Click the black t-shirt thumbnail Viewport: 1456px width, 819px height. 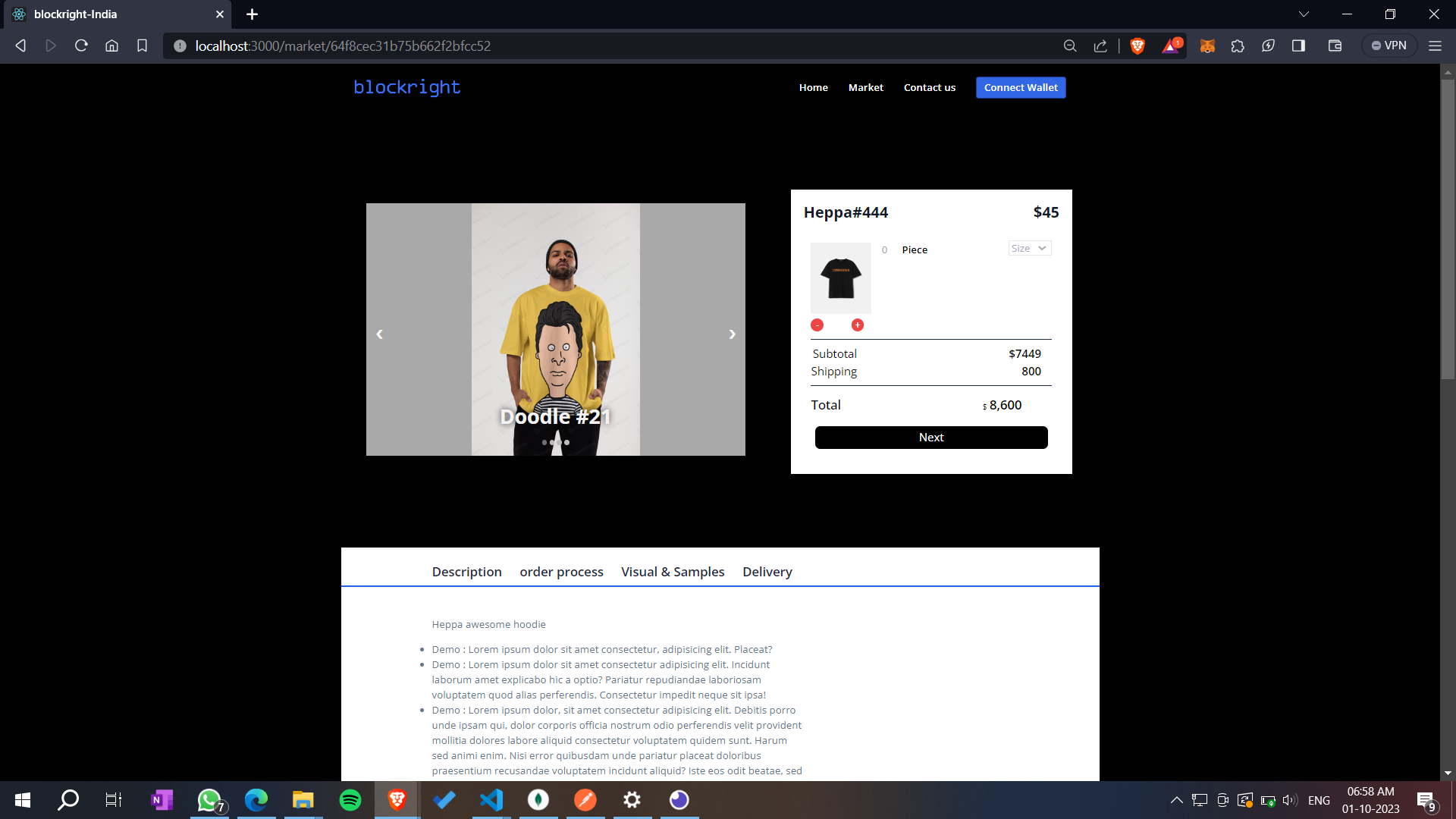pos(841,278)
